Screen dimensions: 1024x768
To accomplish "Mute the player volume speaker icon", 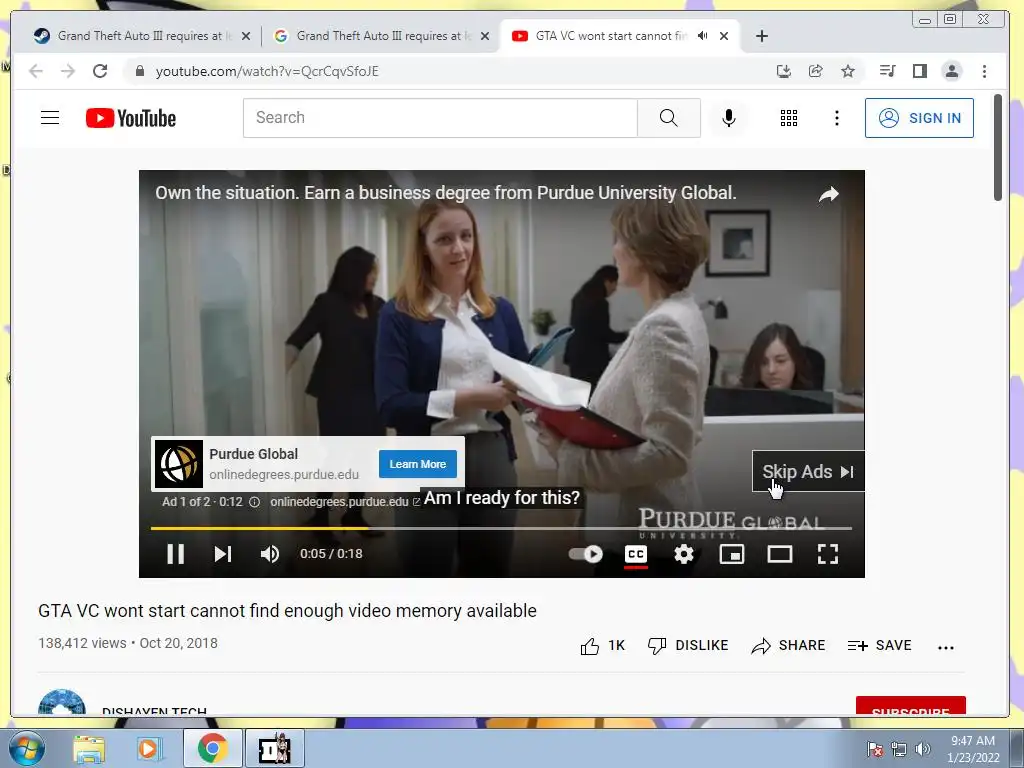I will tap(270, 554).
